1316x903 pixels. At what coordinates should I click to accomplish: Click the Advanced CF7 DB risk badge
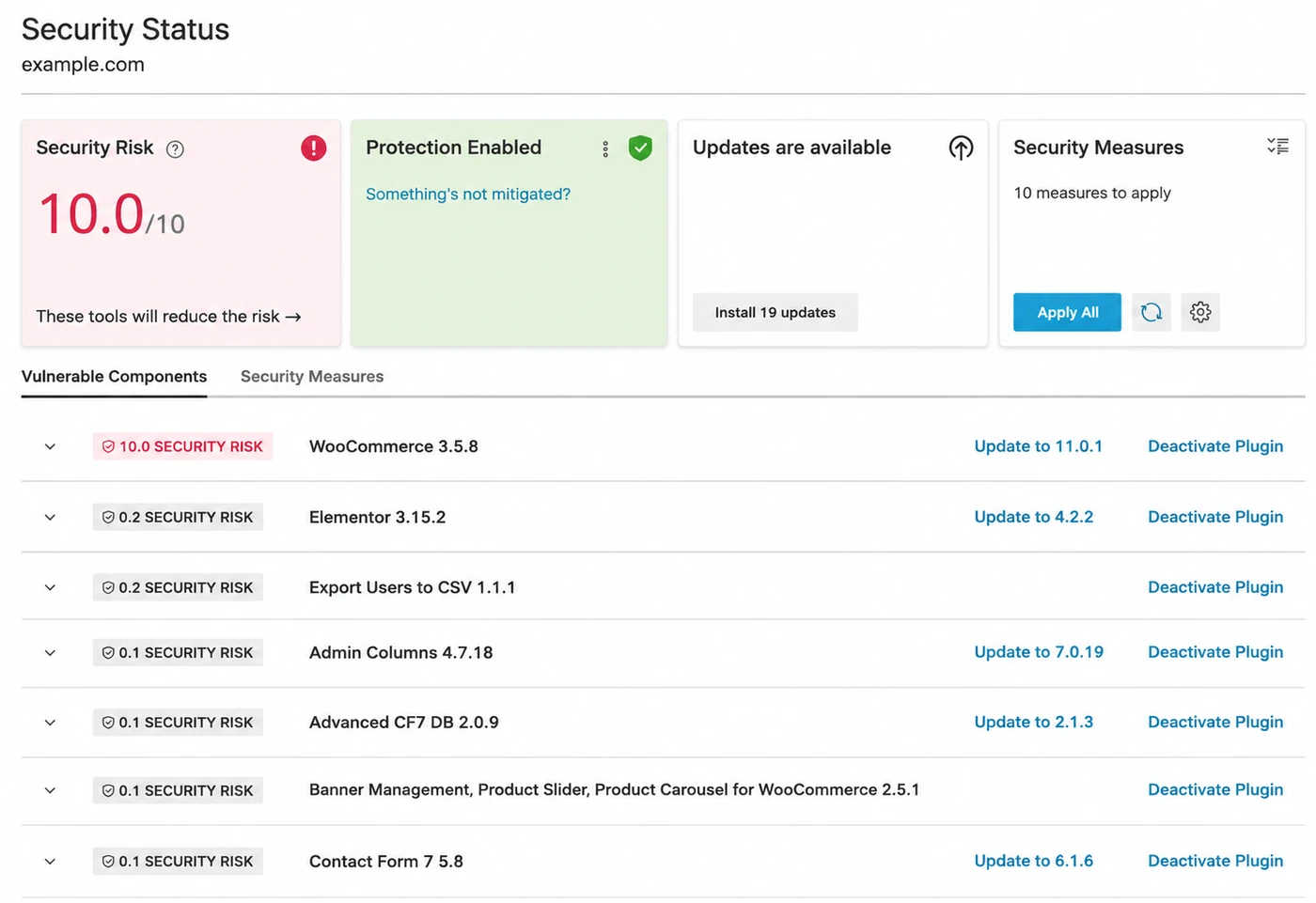[178, 722]
